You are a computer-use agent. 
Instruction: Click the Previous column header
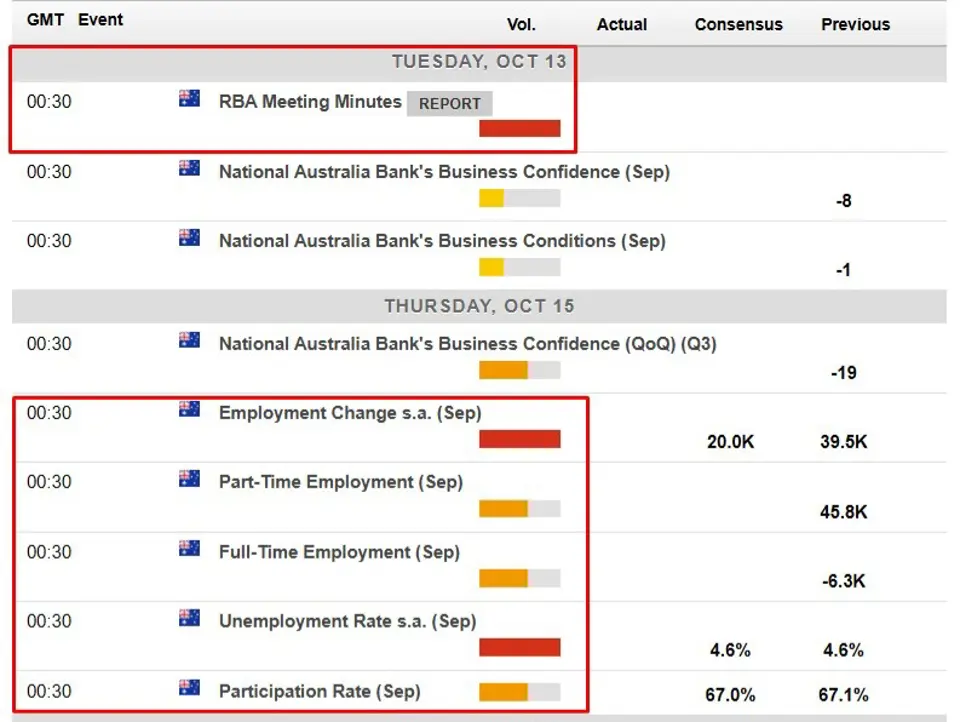[855, 24]
